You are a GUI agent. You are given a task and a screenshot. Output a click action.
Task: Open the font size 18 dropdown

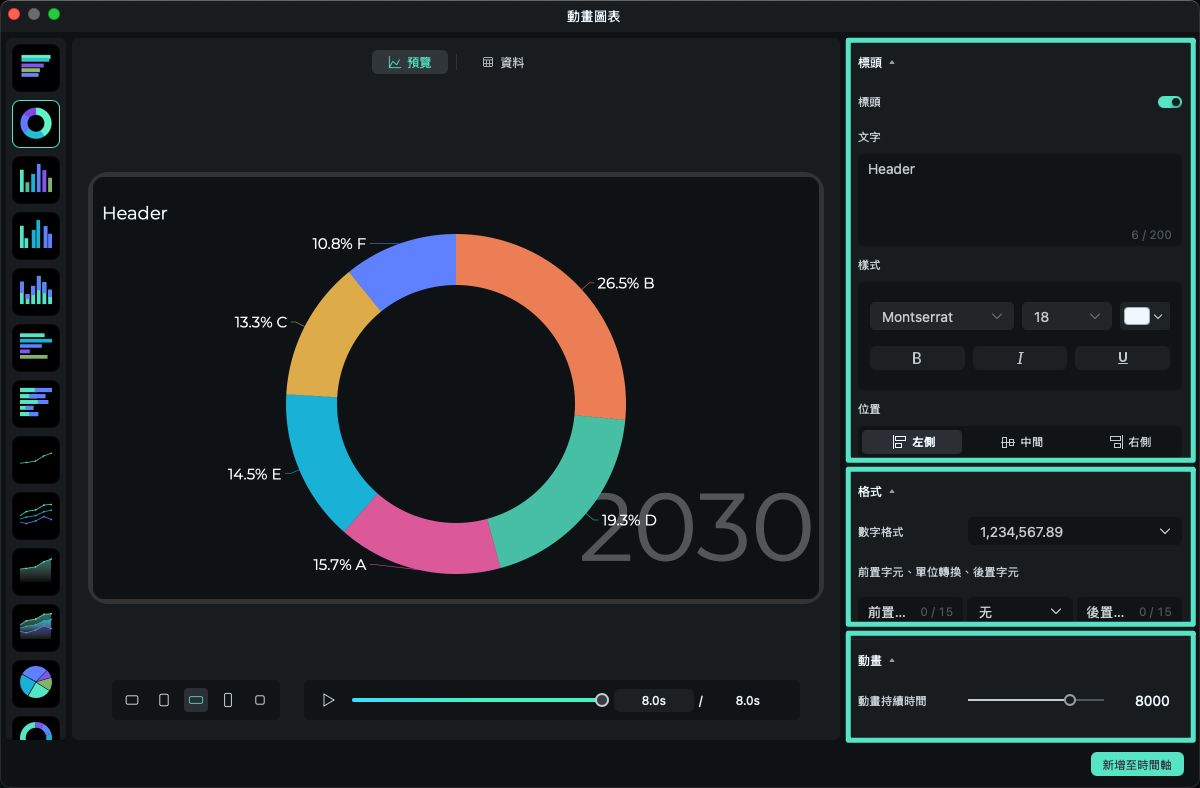(1066, 316)
